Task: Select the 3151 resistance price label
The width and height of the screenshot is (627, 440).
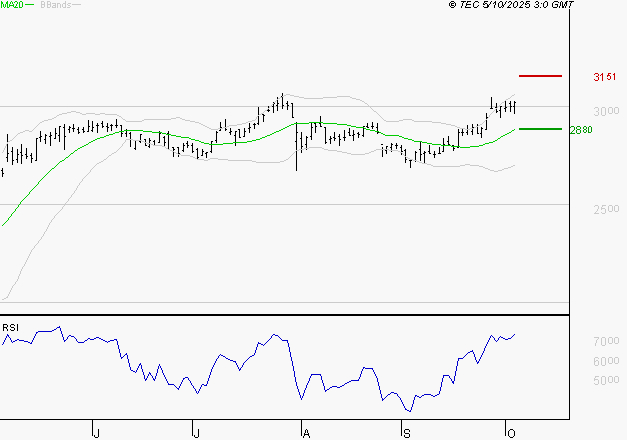Action: point(604,77)
